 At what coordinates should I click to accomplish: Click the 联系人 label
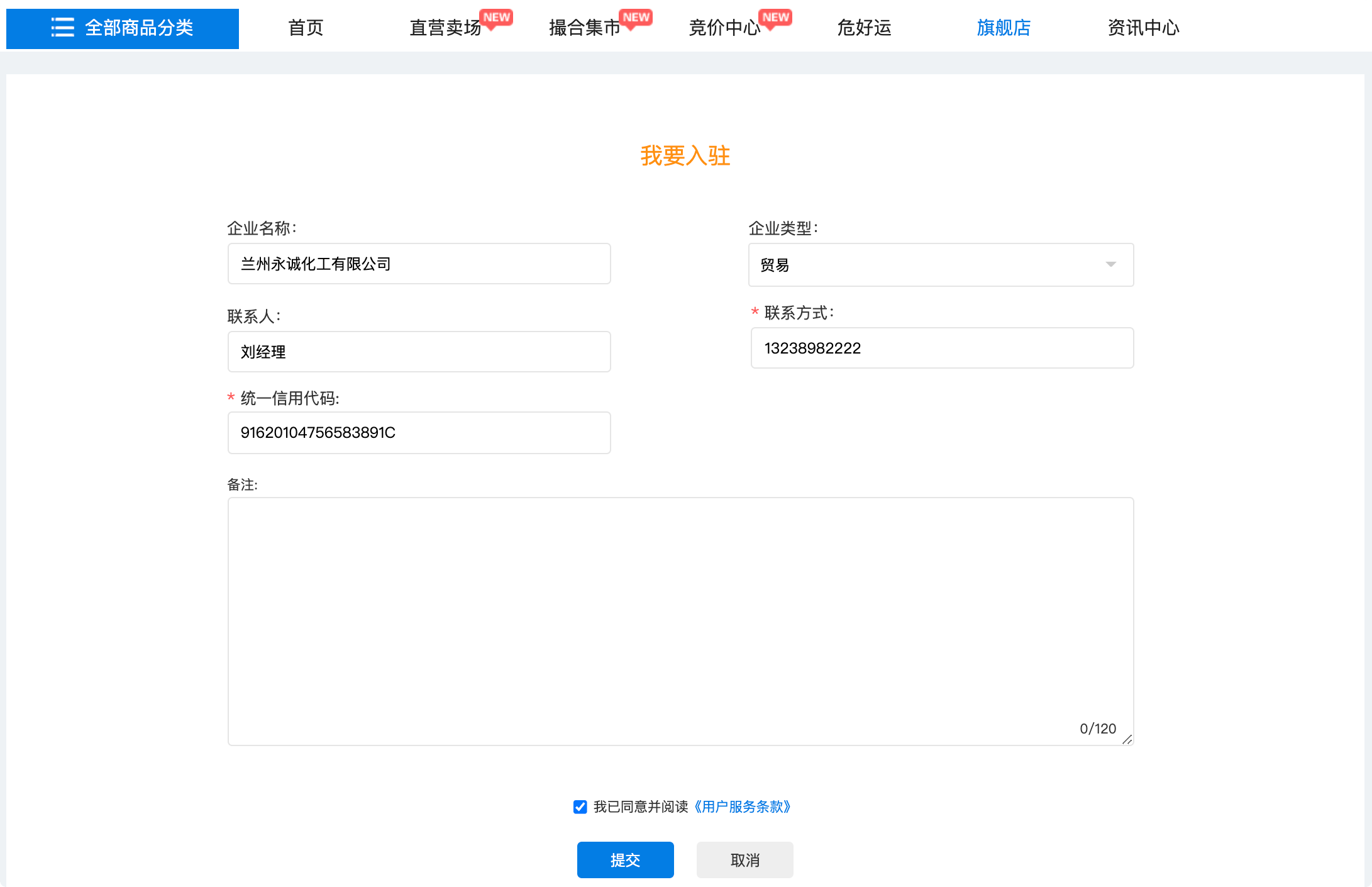(x=254, y=316)
